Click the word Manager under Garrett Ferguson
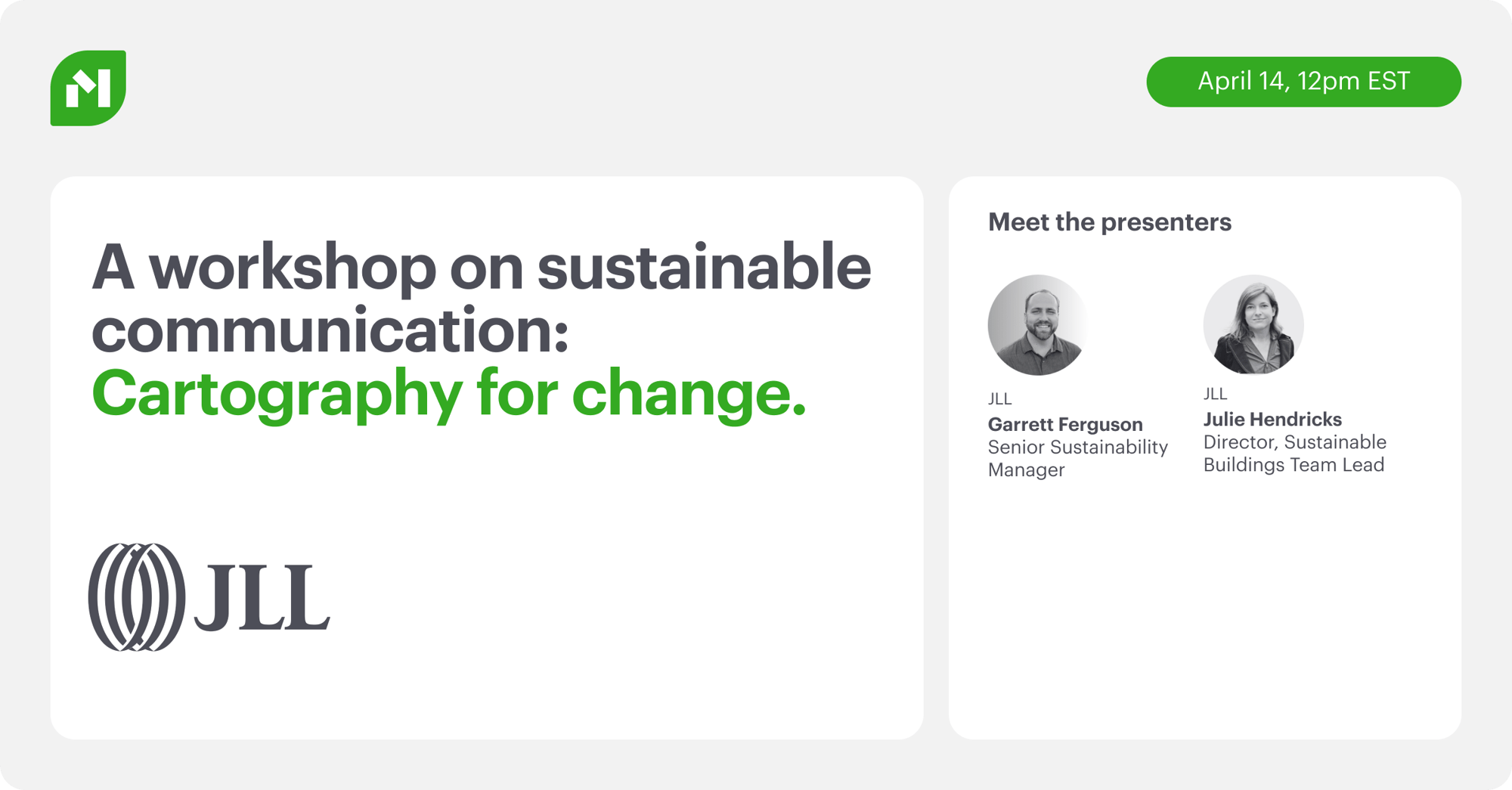This screenshot has width=1512, height=790. tap(1026, 470)
